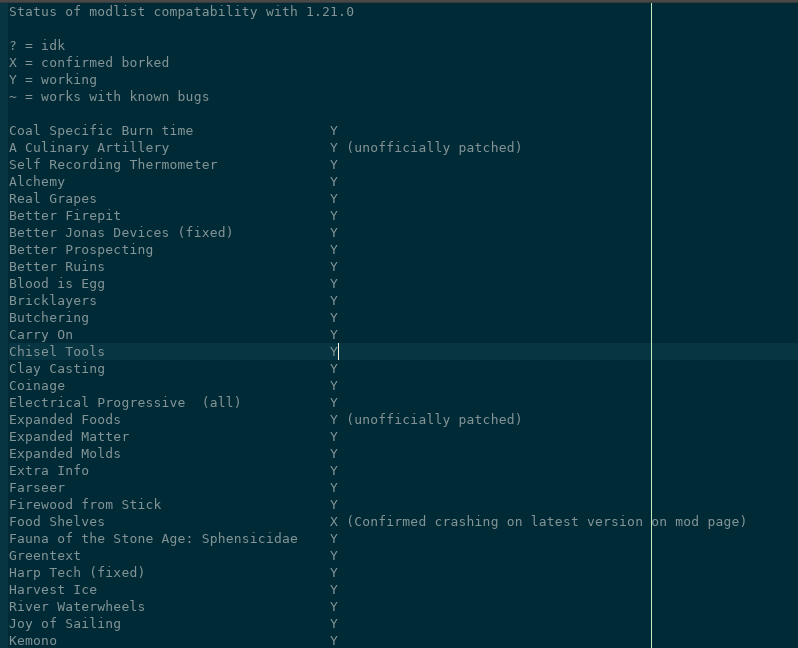Click the '? = idk' legend line
The height and width of the screenshot is (648, 798).
(x=37, y=46)
